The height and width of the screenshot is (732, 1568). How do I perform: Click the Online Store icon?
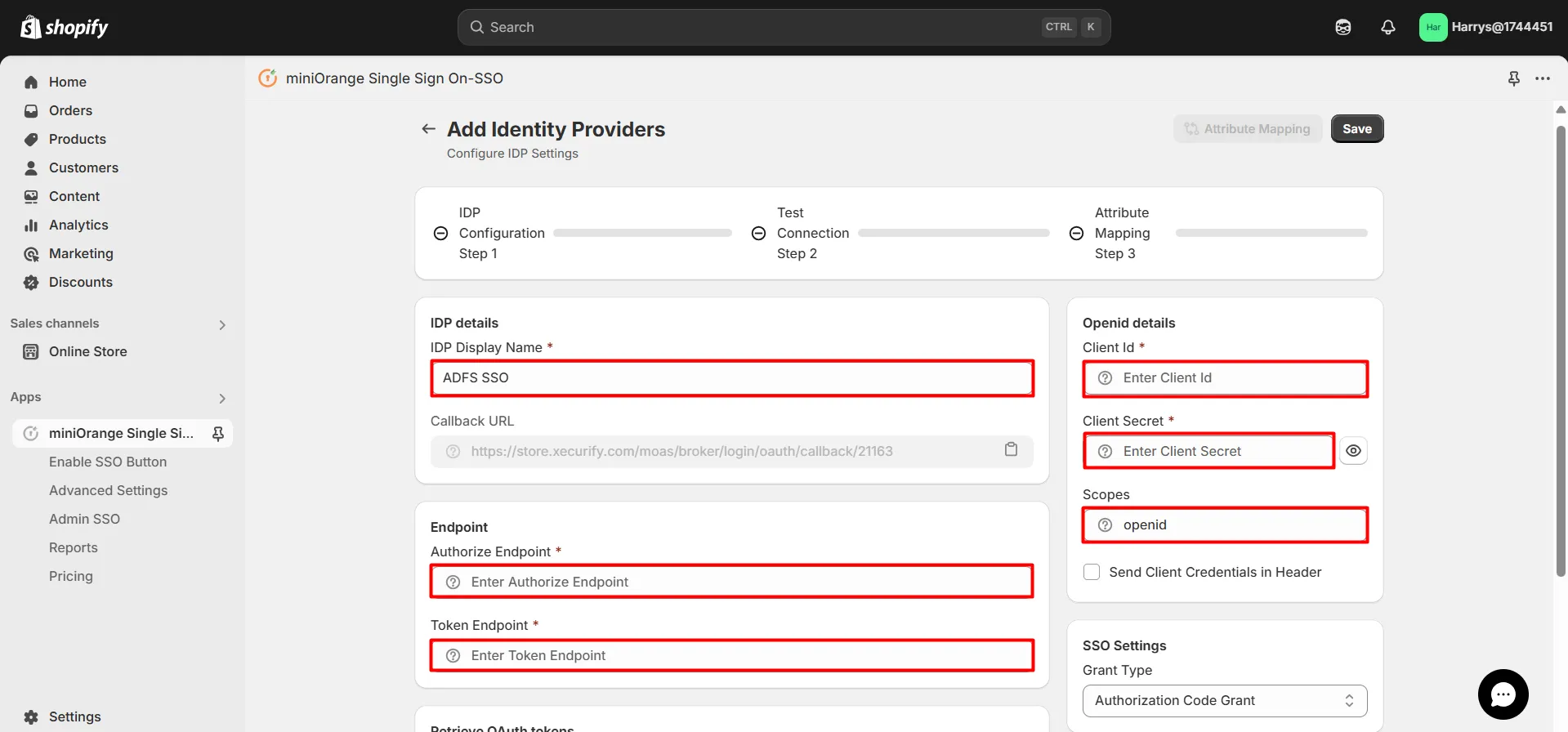(x=31, y=351)
